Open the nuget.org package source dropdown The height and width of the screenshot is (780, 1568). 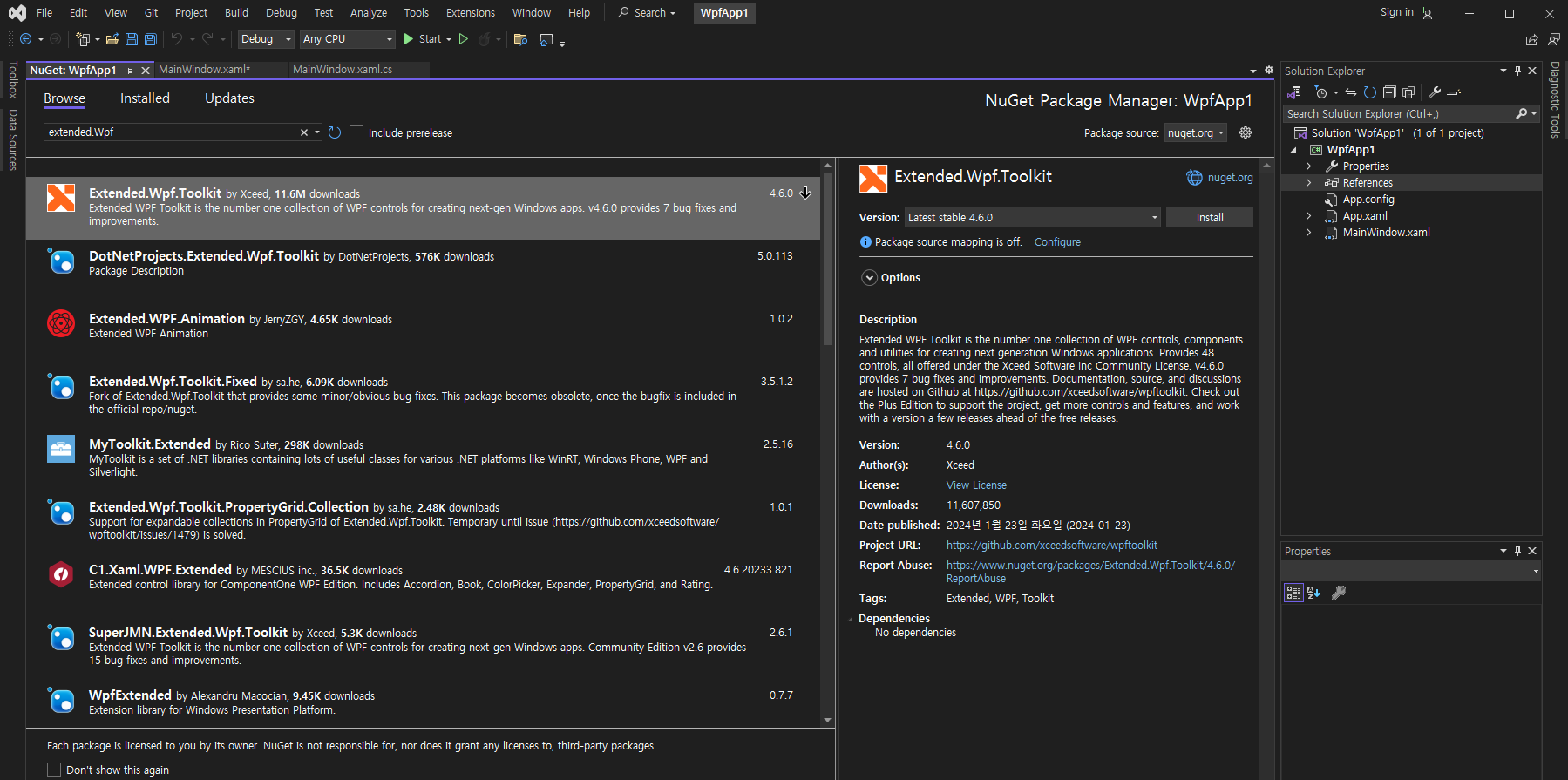click(x=1196, y=132)
